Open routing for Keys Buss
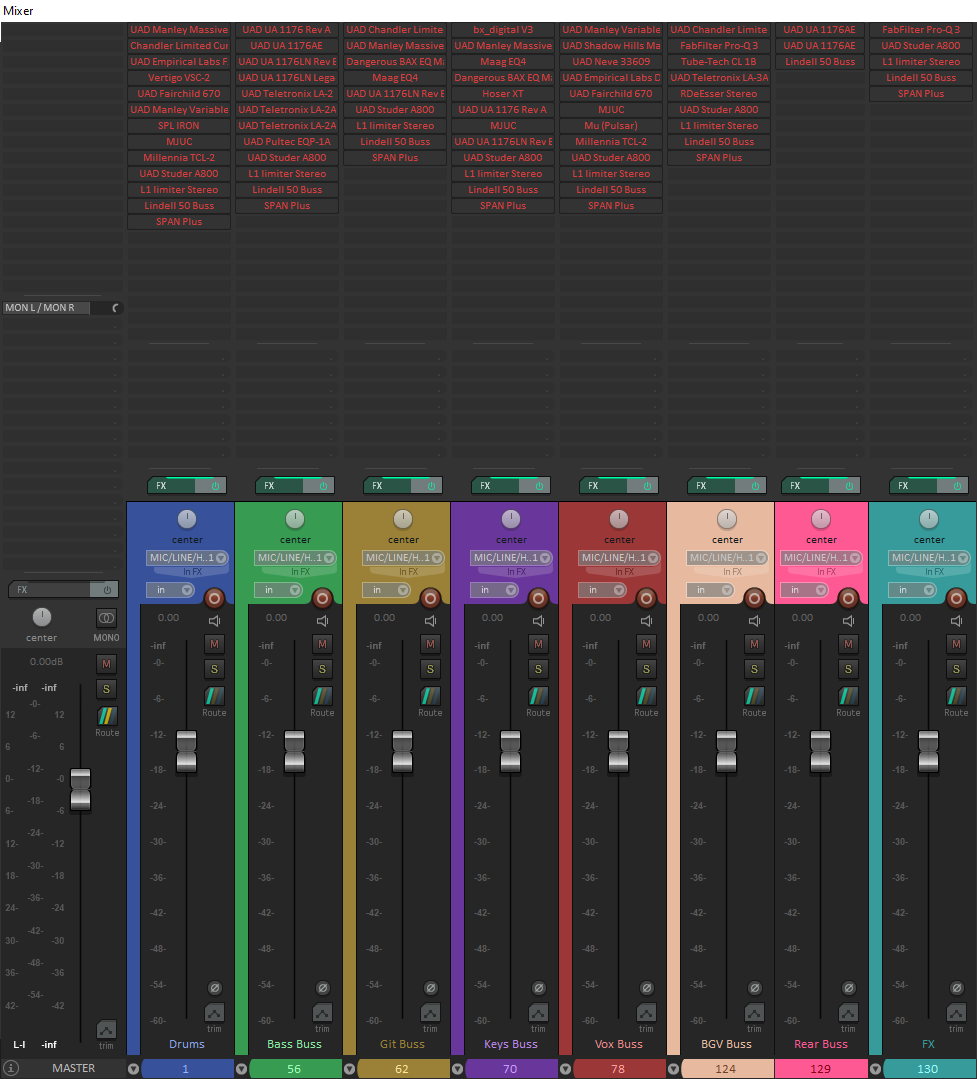The width and height of the screenshot is (977, 1079). pyautogui.click(x=538, y=696)
